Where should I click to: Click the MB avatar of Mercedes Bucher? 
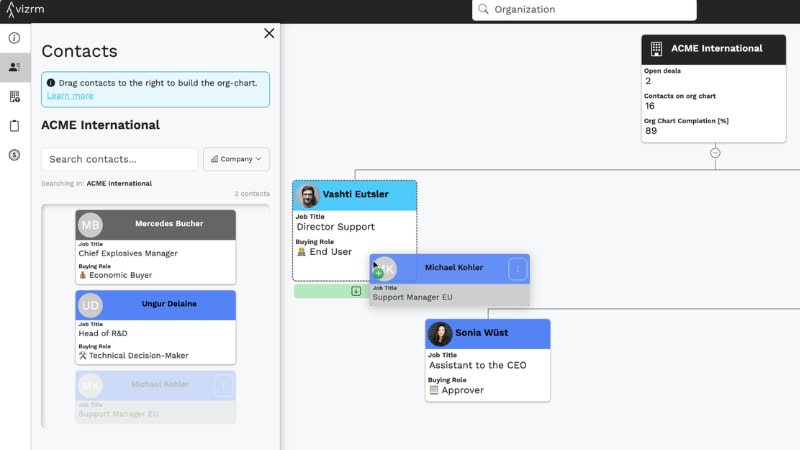click(x=90, y=225)
